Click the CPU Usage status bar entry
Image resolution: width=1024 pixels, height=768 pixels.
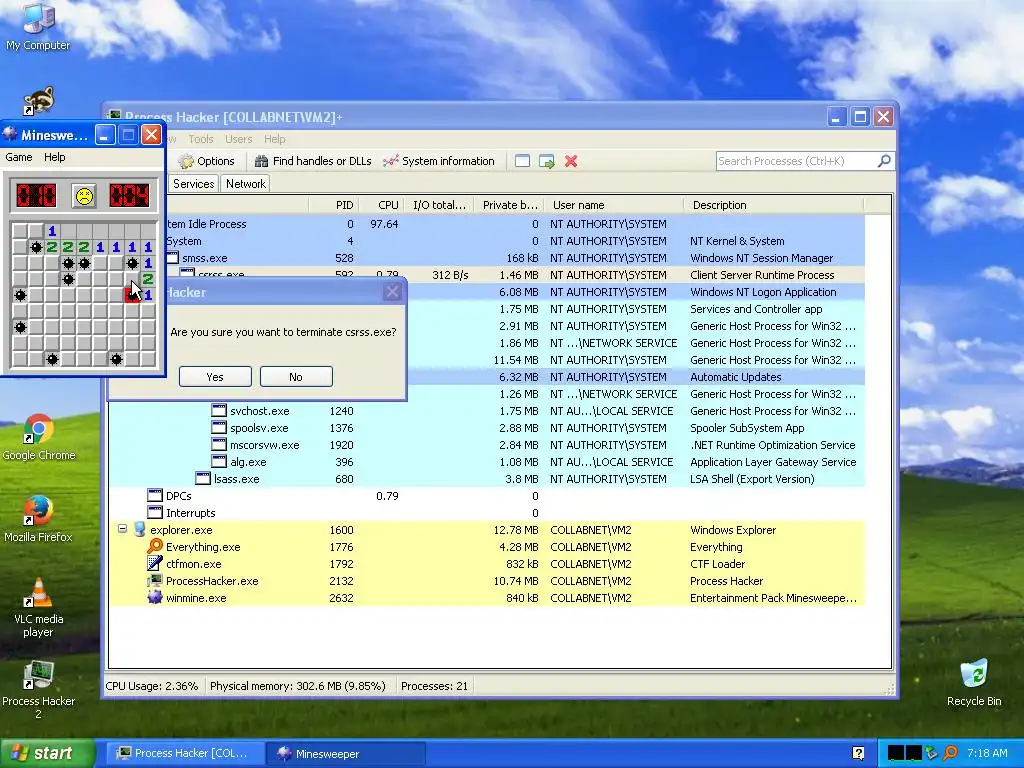(152, 686)
